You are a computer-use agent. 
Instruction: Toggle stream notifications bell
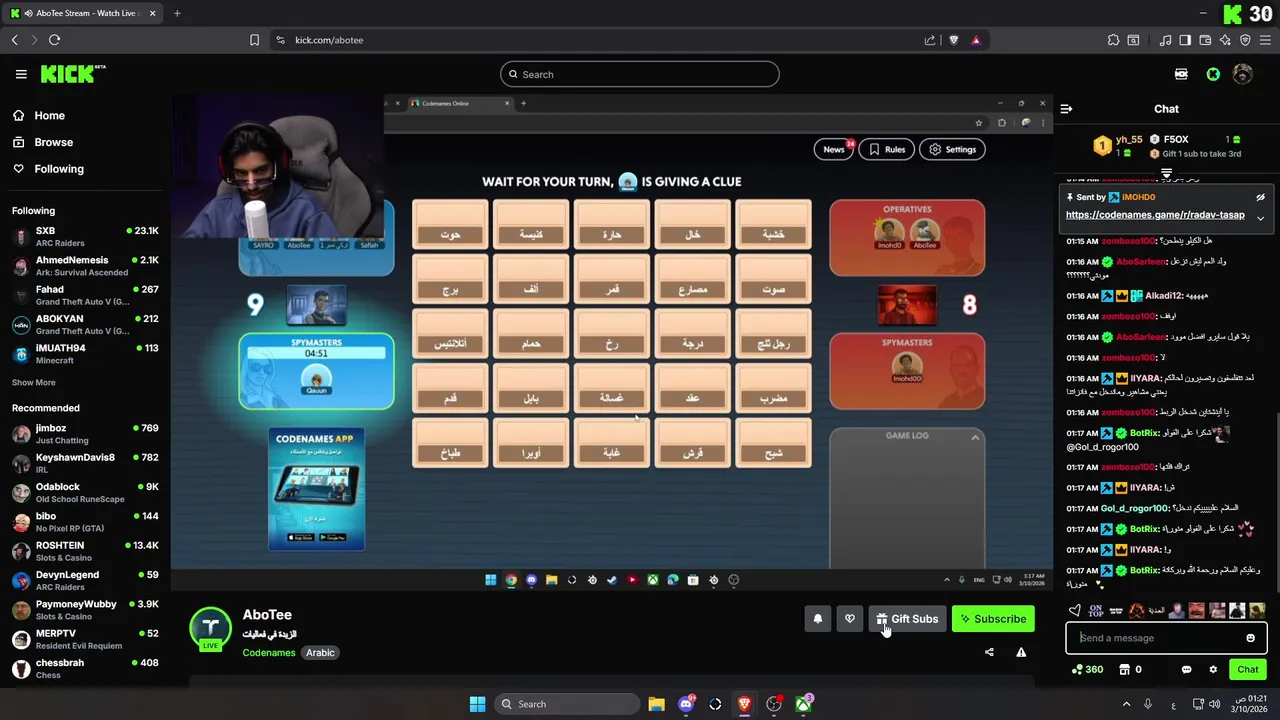click(x=818, y=619)
